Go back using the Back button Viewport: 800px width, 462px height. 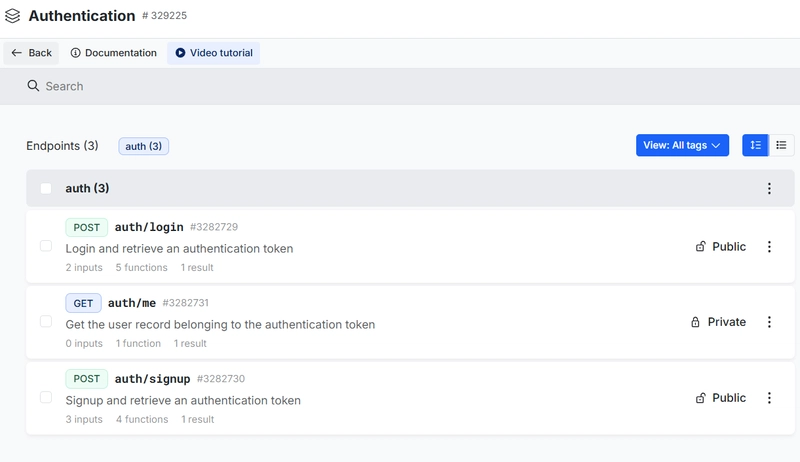[x=32, y=53]
